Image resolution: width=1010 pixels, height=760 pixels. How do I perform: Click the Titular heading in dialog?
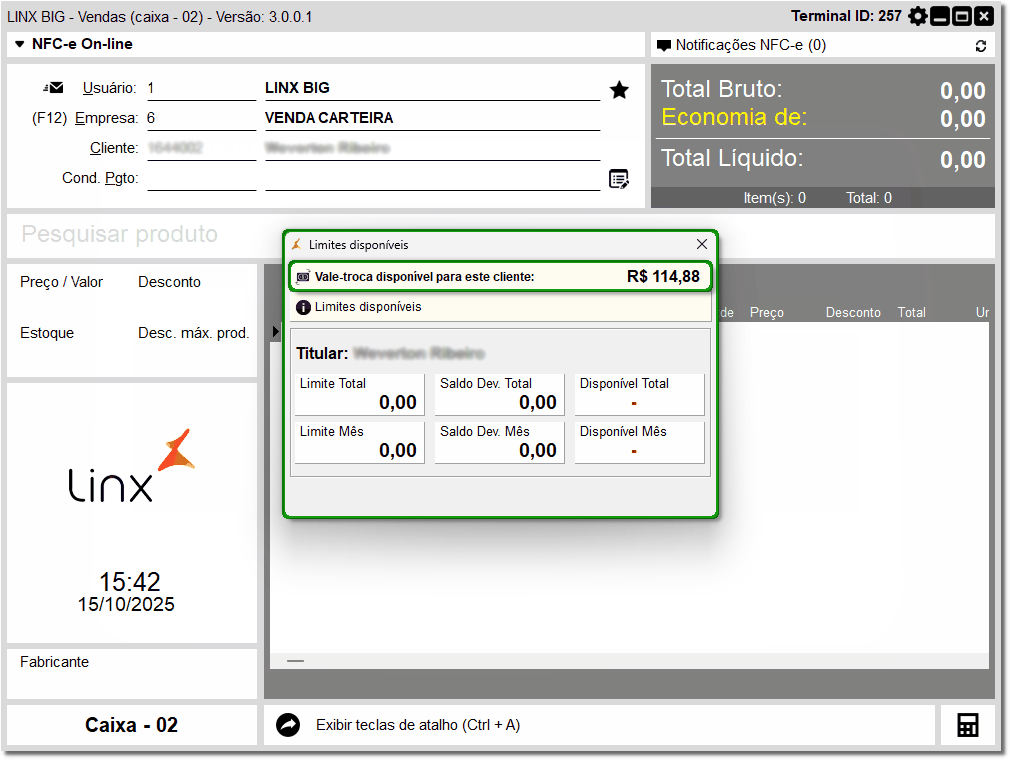321,354
